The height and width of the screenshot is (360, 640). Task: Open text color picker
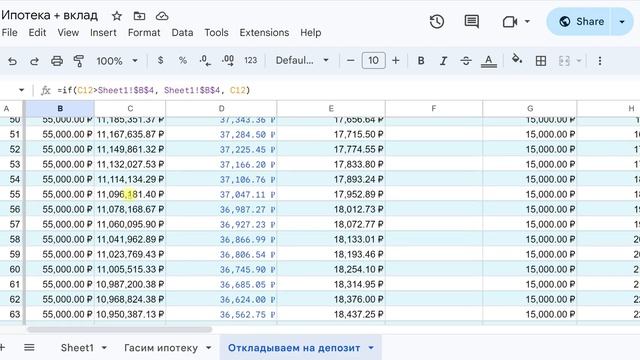[489, 61]
